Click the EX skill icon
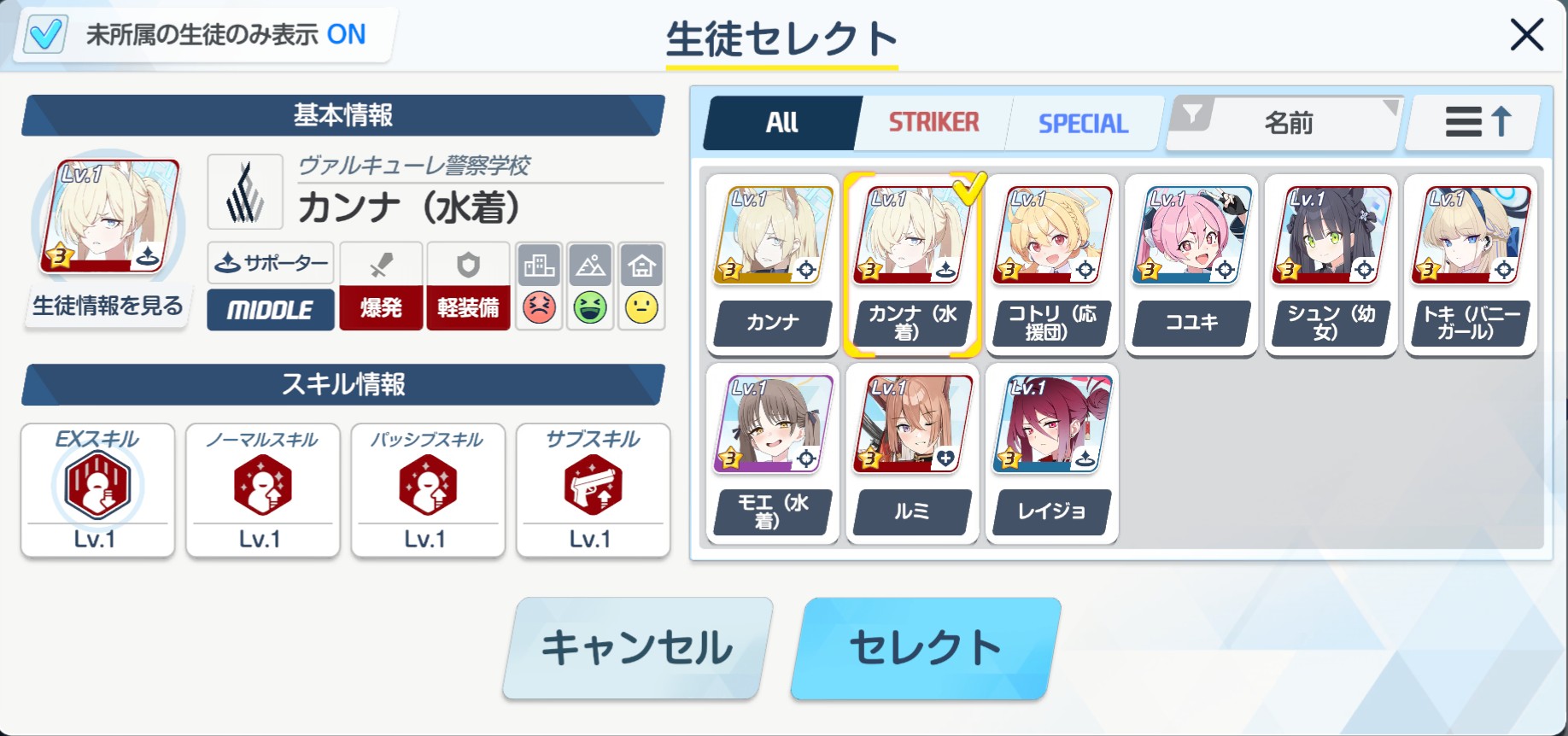 coord(97,486)
